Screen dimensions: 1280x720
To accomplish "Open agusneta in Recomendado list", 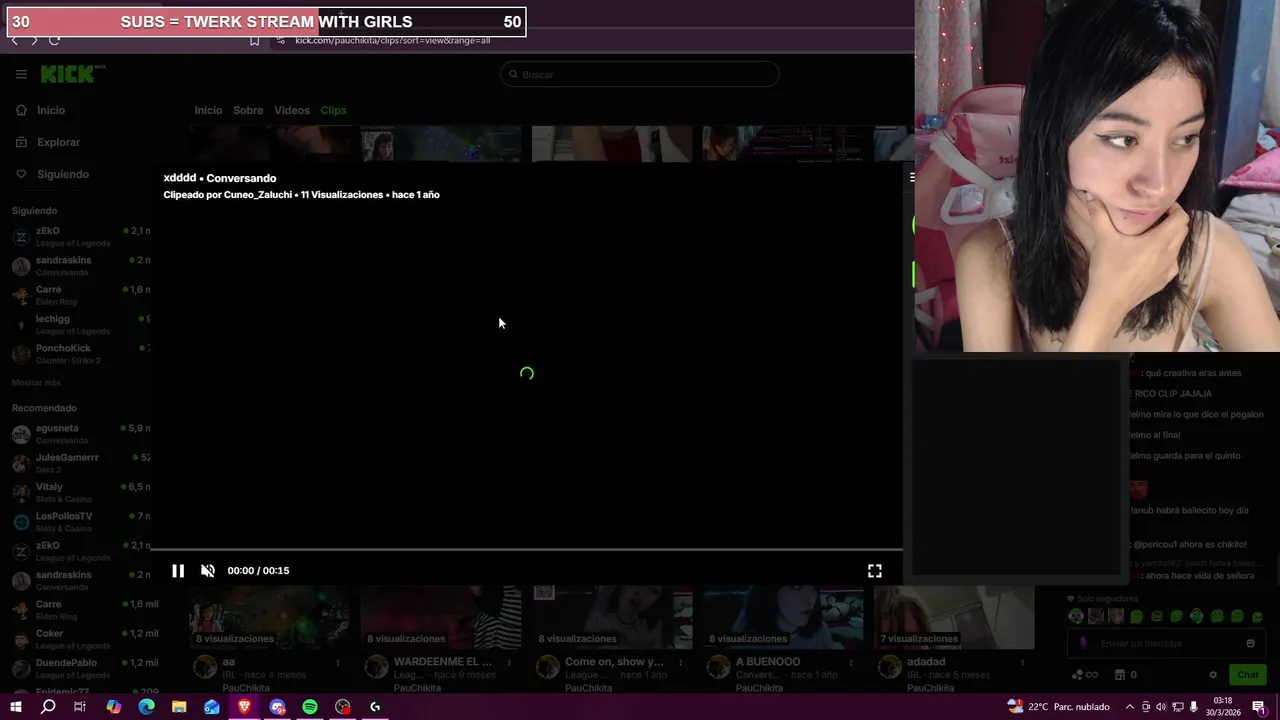I will point(80,433).
